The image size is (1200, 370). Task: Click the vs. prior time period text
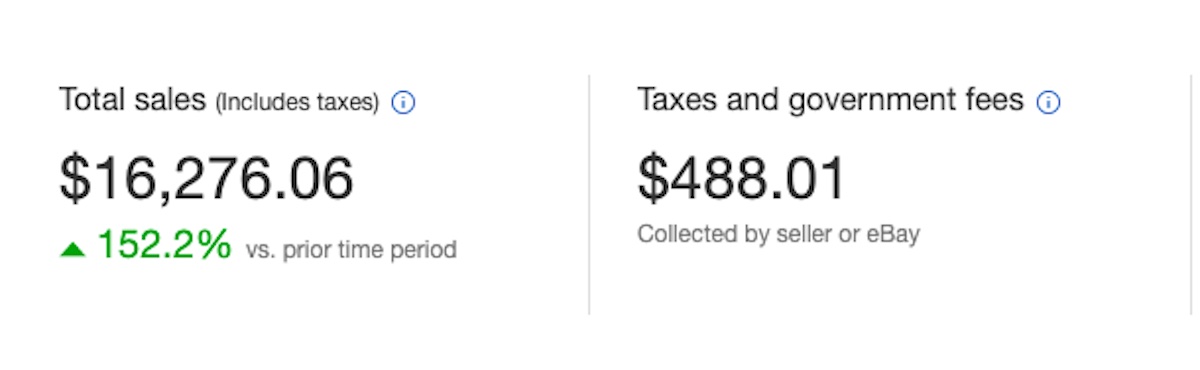click(351, 249)
